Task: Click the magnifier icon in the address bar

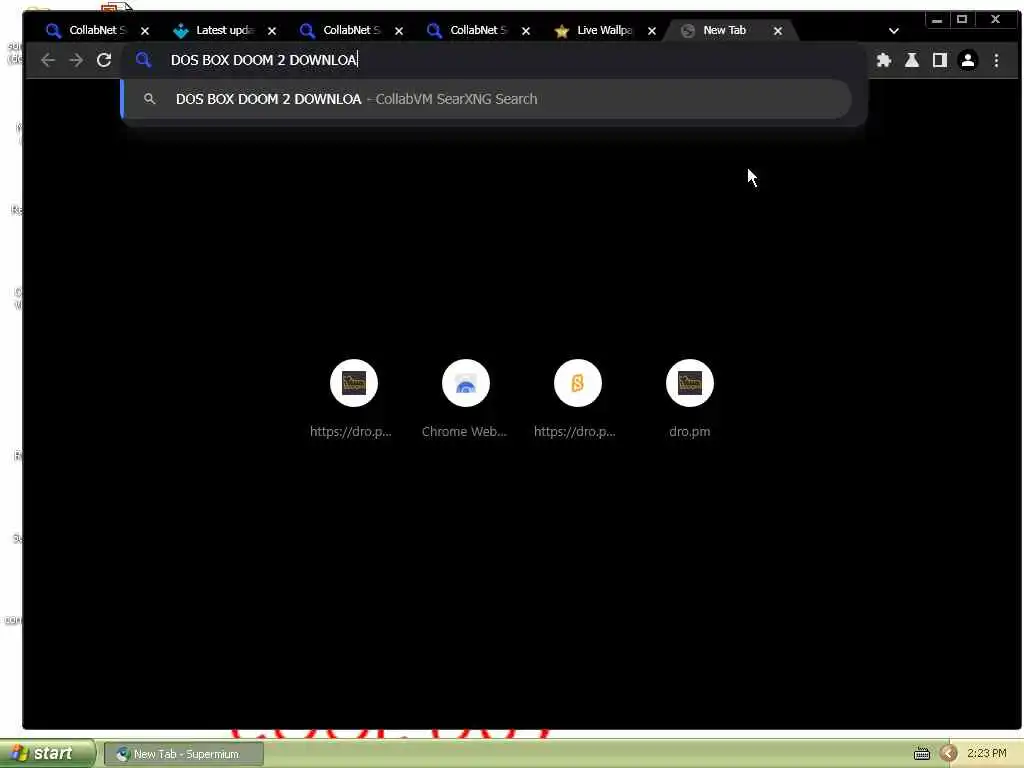Action: [143, 60]
